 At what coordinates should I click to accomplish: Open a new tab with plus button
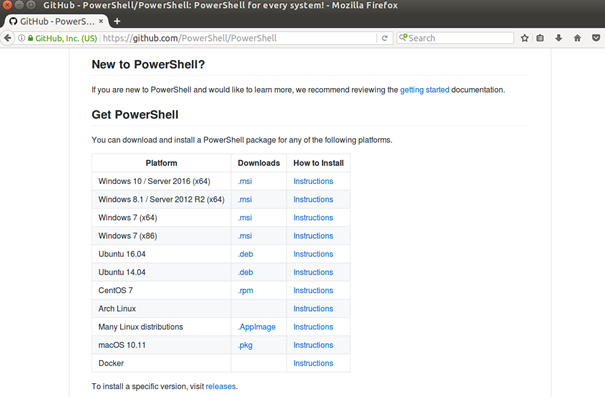coord(117,21)
